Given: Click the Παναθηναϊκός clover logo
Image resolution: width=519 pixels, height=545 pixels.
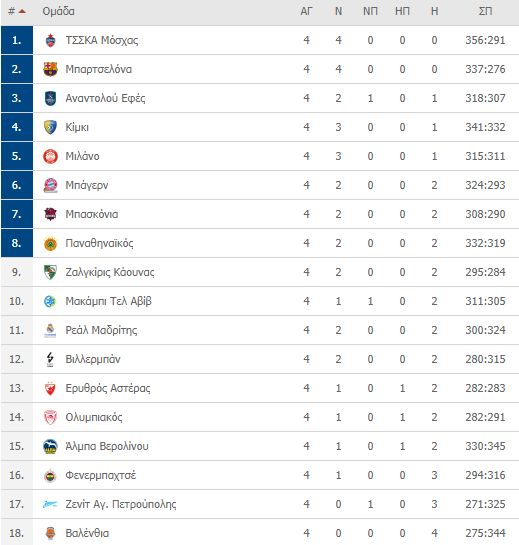Looking at the screenshot, I should pos(50,243).
